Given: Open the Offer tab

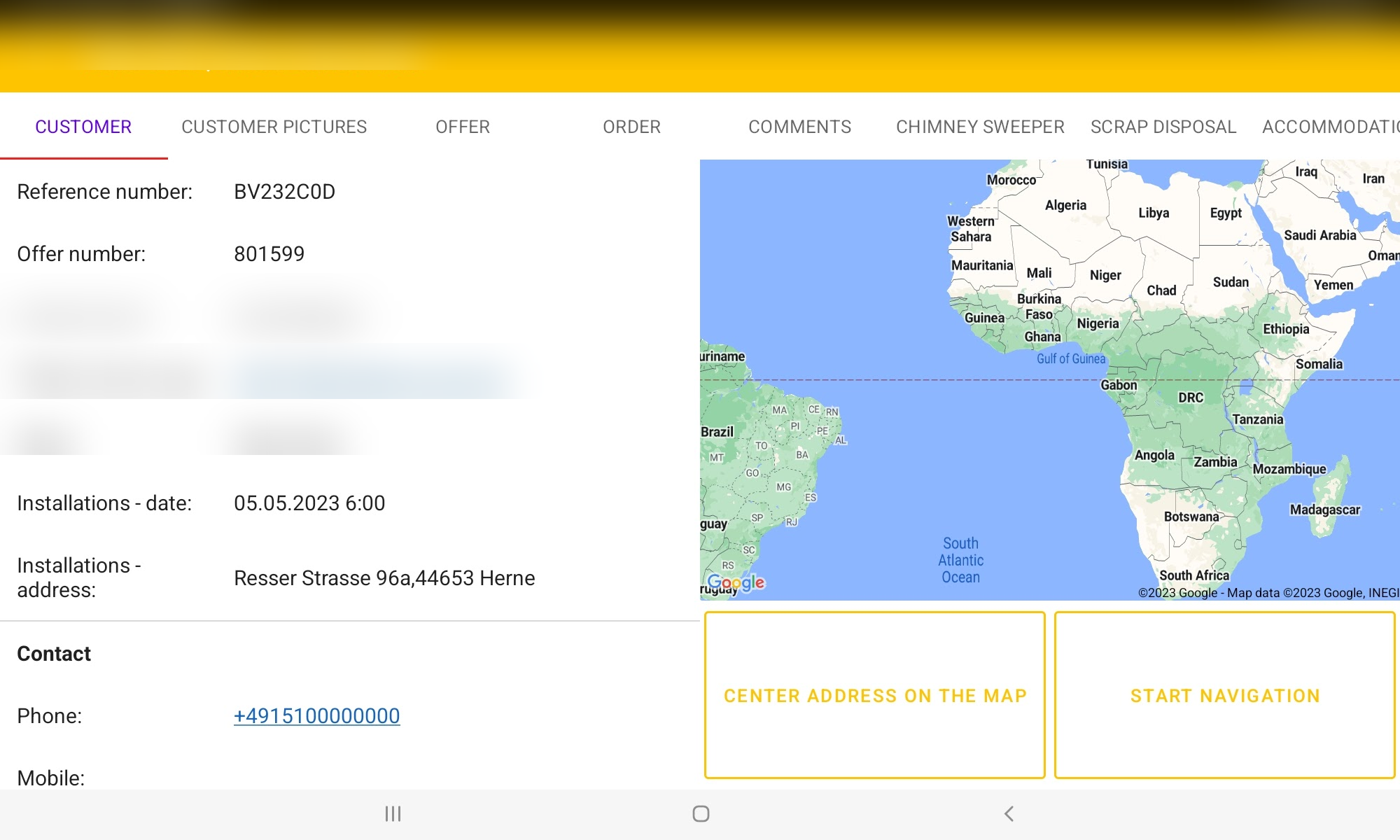Looking at the screenshot, I should 463,127.
